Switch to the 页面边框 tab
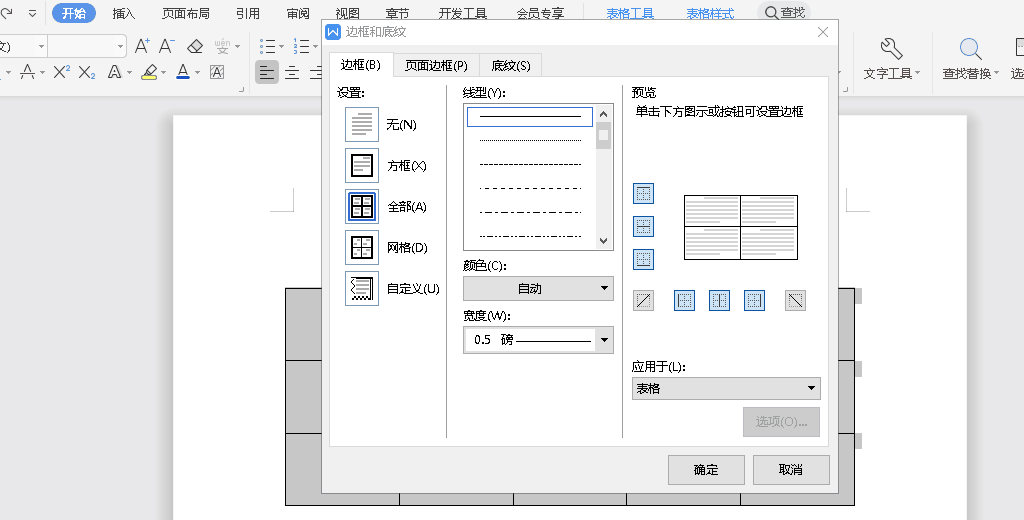This screenshot has height=520, width=1024. (x=436, y=66)
